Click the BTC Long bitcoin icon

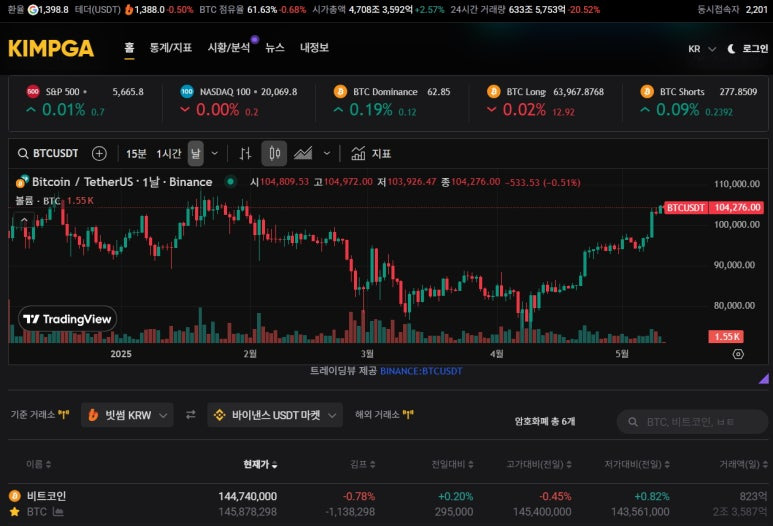click(x=493, y=91)
